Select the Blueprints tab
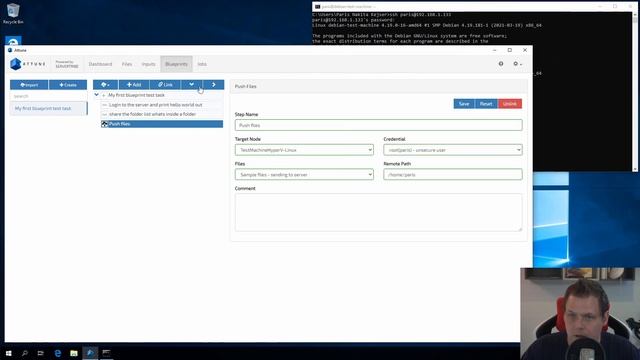 pos(176,64)
